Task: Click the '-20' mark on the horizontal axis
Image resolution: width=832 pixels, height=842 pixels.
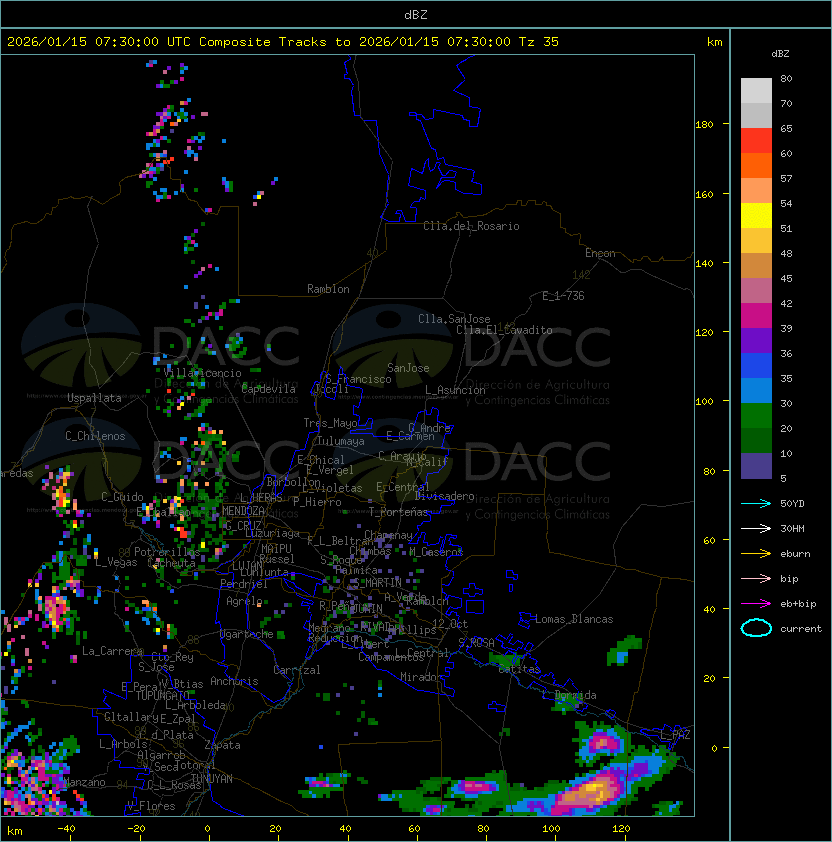Action: (x=136, y=829)
